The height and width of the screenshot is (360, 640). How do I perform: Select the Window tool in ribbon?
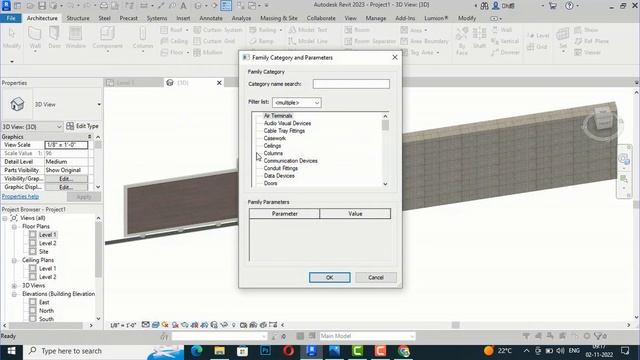[x=76, y=38]
